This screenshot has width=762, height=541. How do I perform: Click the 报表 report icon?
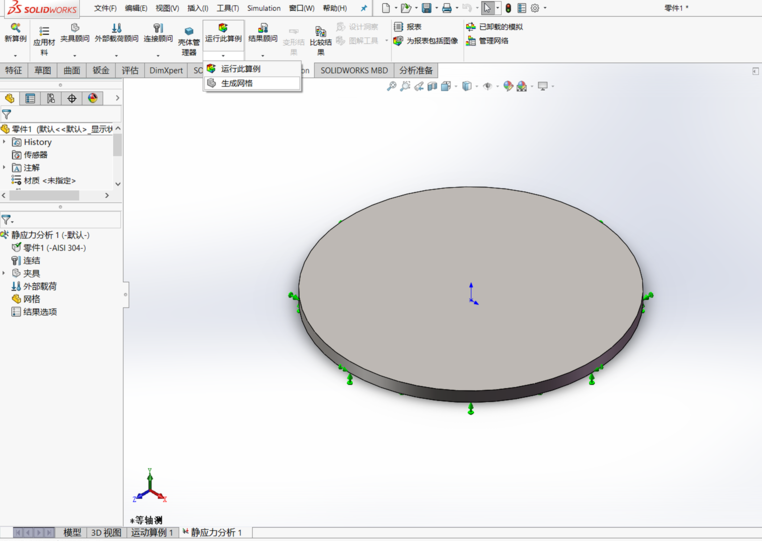[x=398, y=27]
